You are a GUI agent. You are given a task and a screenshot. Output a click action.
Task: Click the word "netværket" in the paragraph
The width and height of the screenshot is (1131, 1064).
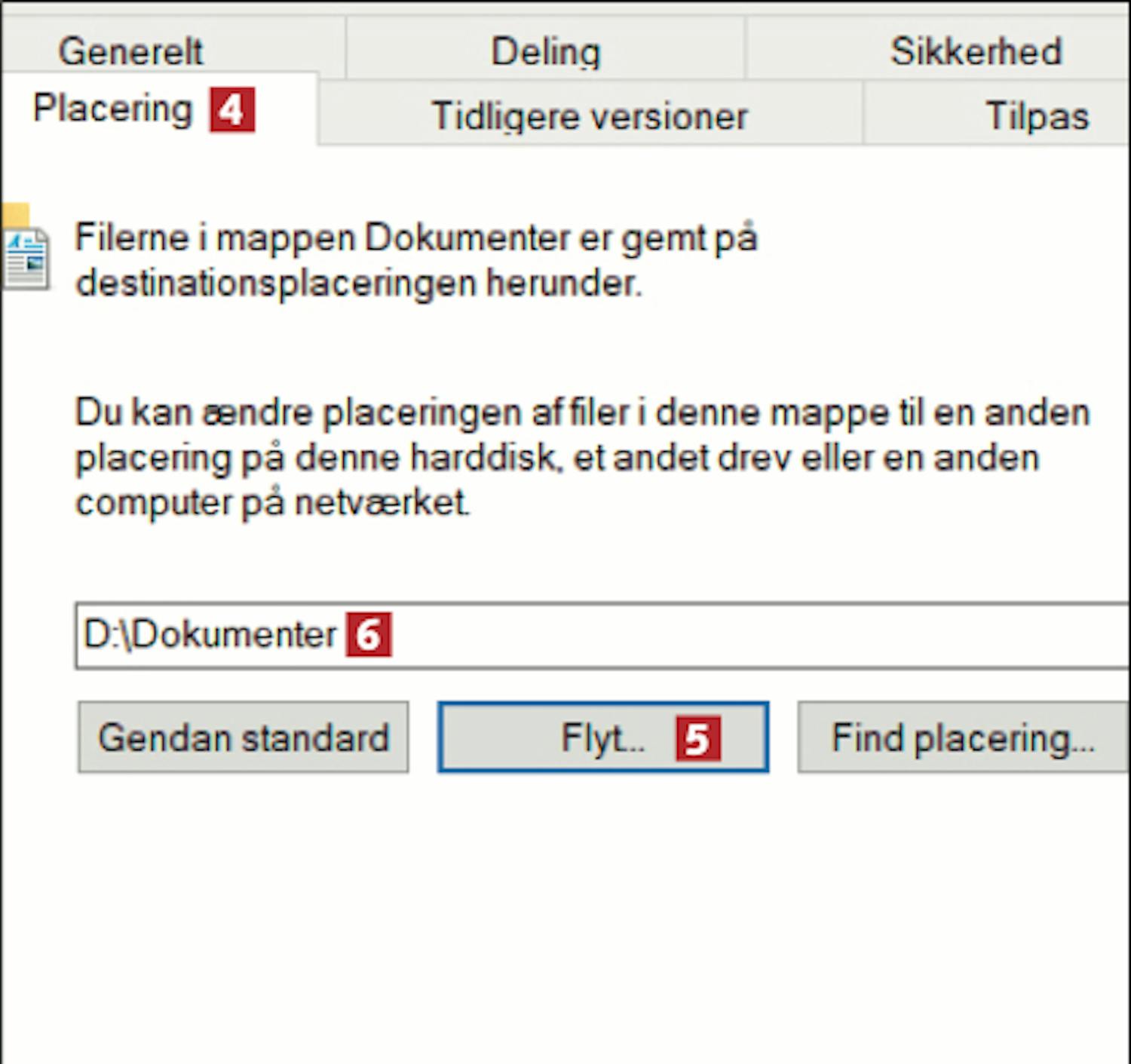[382, 502]
